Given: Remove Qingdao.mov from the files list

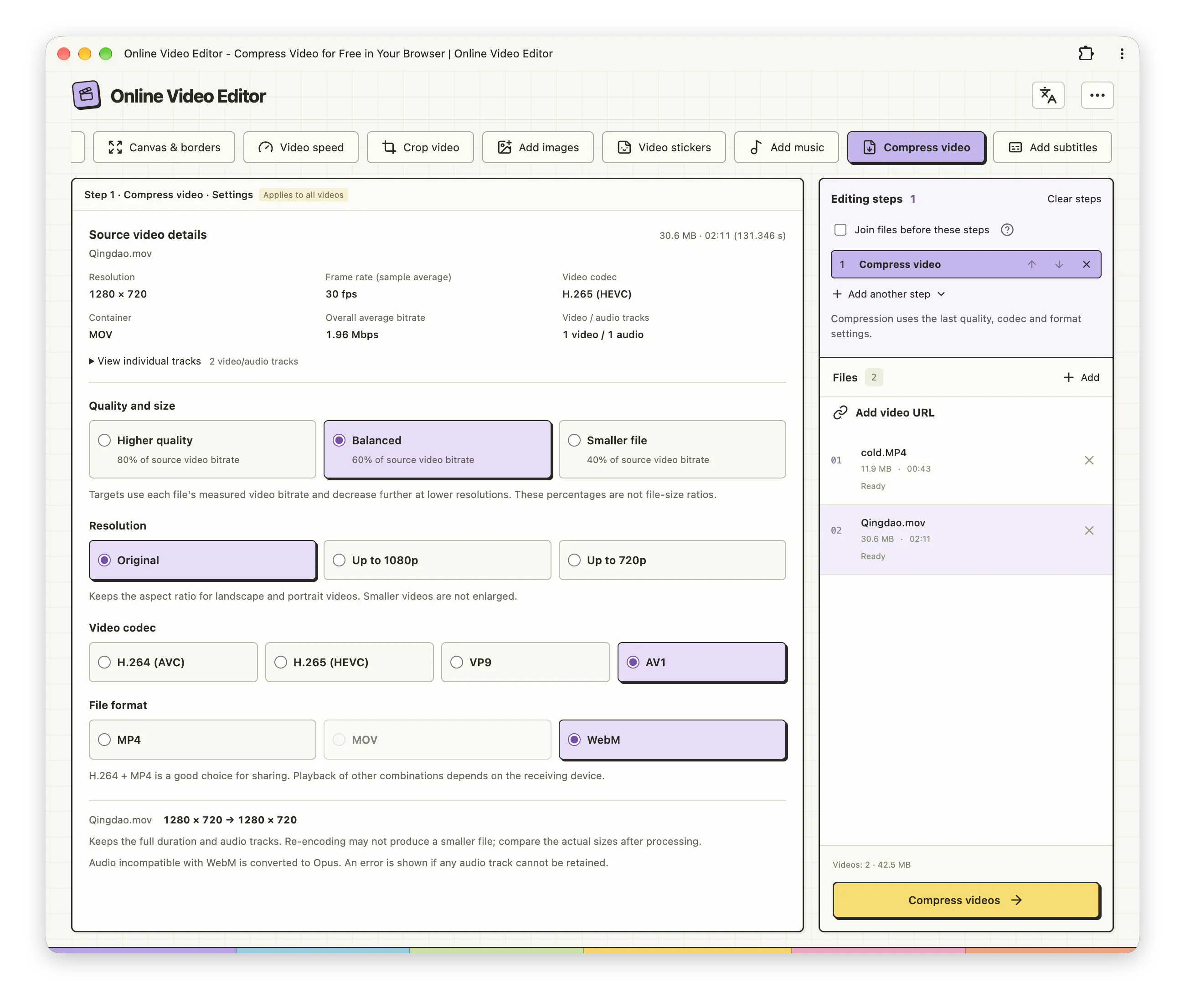Looking at the screenshot, I should point(1088,530).
